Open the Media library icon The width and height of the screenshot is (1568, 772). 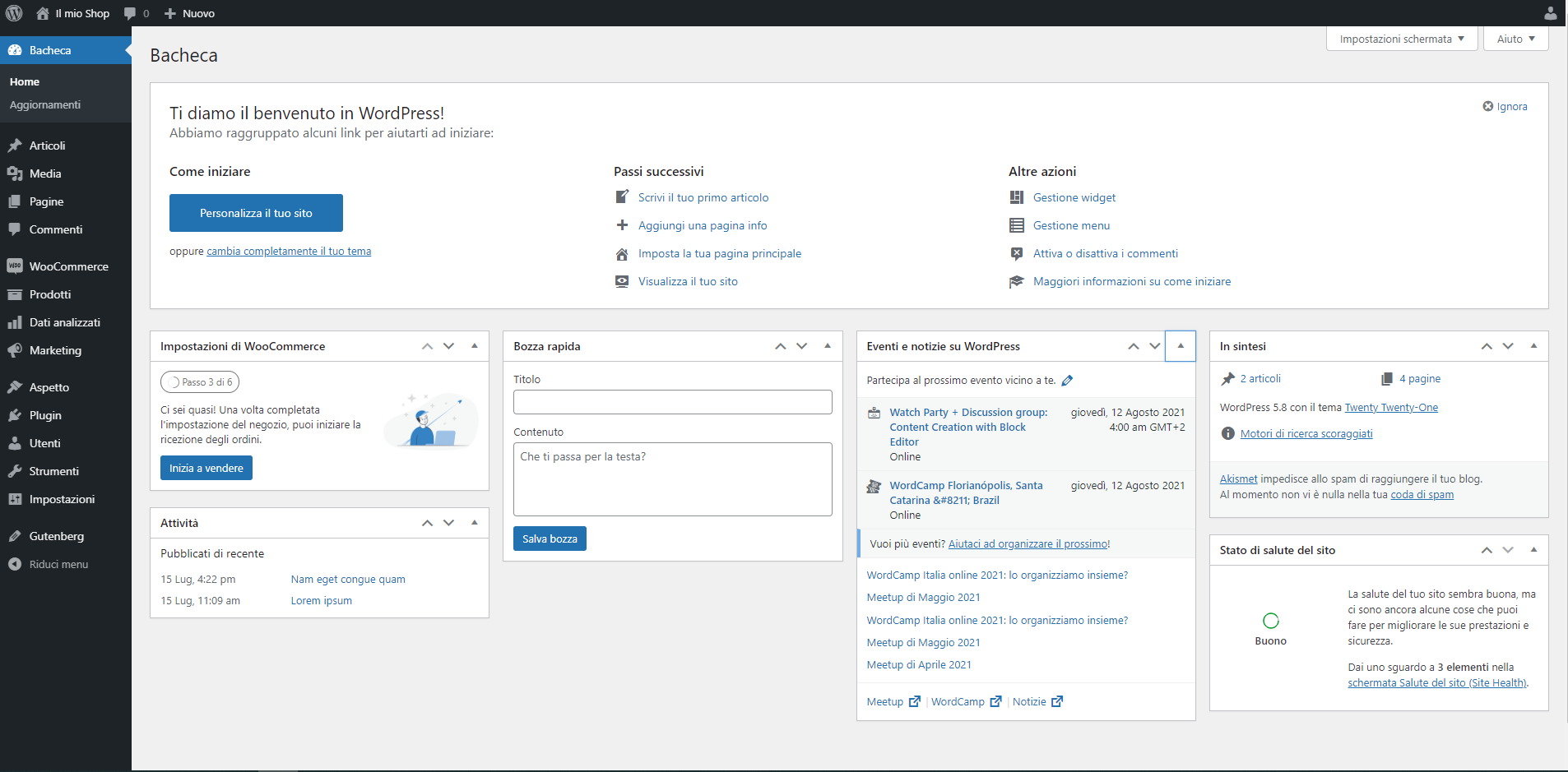pos(16,173)
